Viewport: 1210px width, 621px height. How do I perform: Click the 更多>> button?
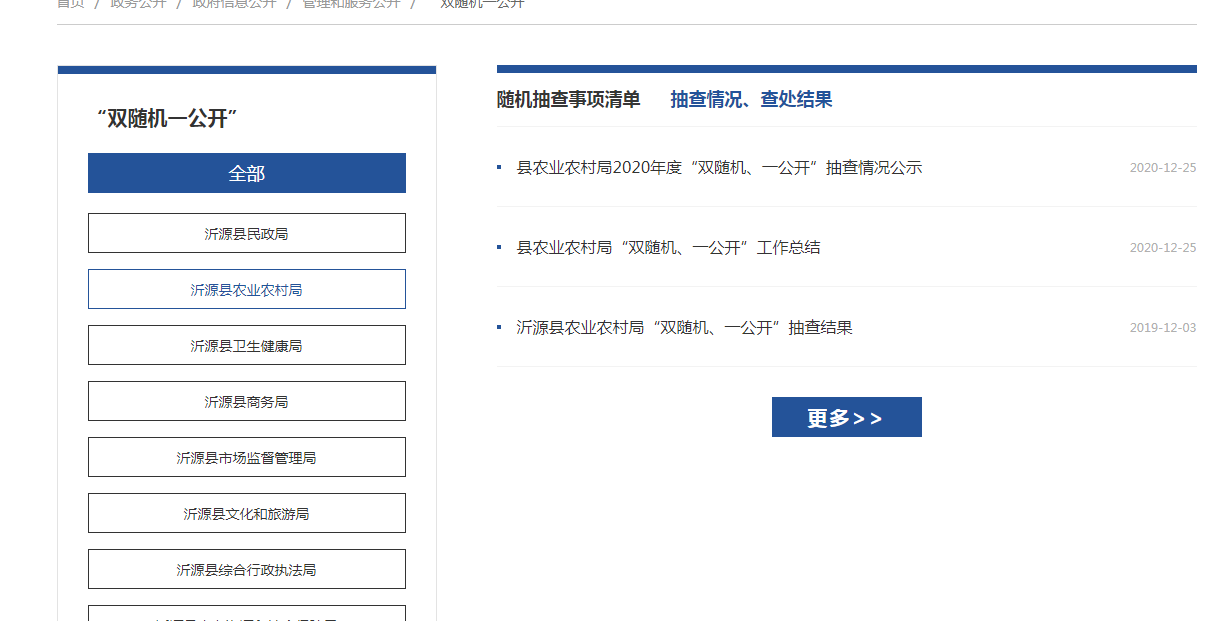click(846, 417)
